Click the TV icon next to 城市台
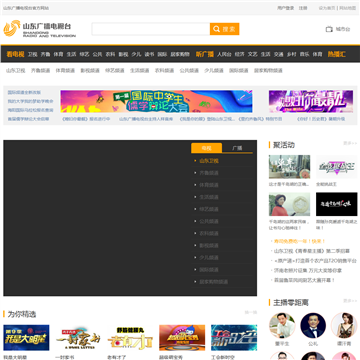 click(329, 29)
